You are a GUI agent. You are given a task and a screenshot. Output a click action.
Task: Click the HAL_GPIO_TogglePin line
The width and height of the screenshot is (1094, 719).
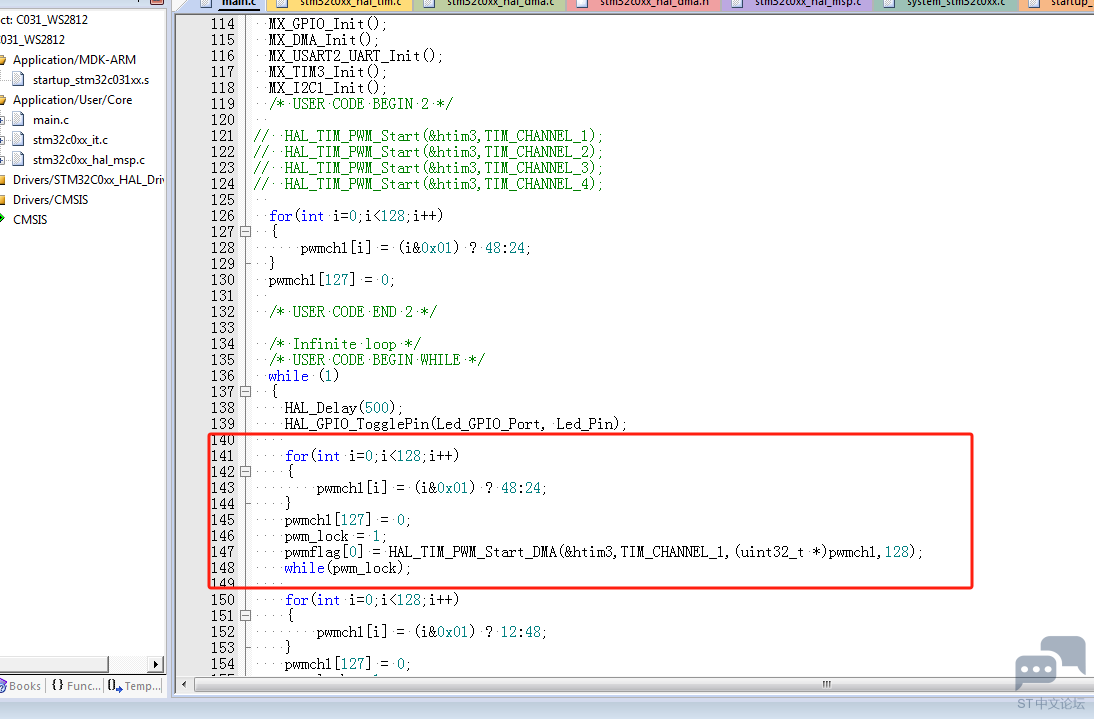coord(456,425)
